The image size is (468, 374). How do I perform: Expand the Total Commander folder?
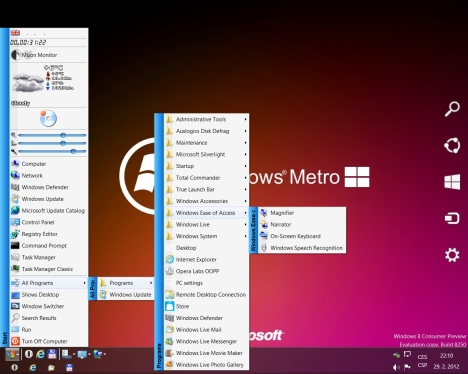click(206, 177)
